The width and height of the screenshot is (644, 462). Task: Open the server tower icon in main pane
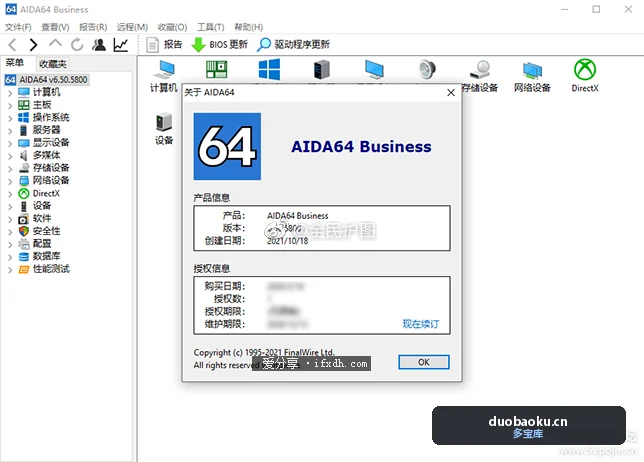coord(322,69)
